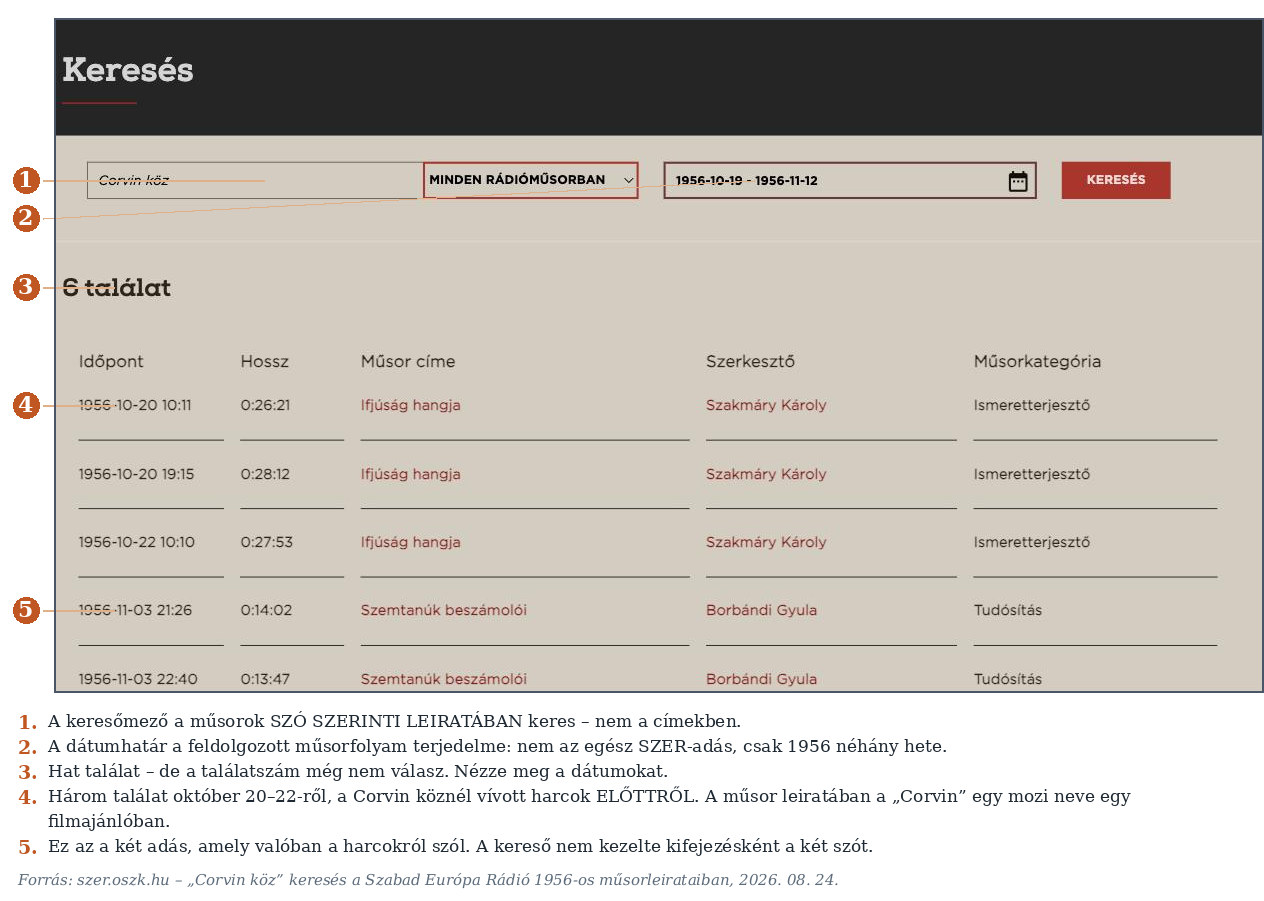Select editor Borbándi Gyula in 22:40 row
This screenshot has width=1264, height=901.
click(x=761, y=679)
